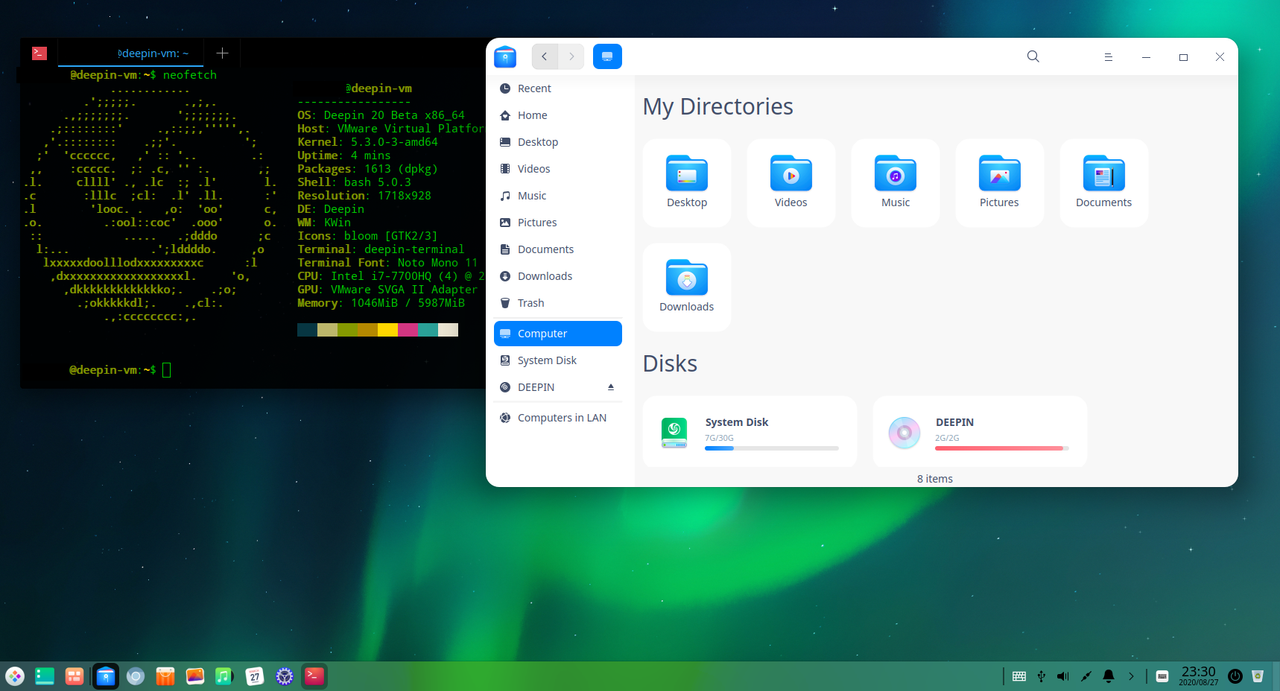Viewport: 1280px width, 691px height.
Task: Open a new terminal tab
Action: click(222, 53)
